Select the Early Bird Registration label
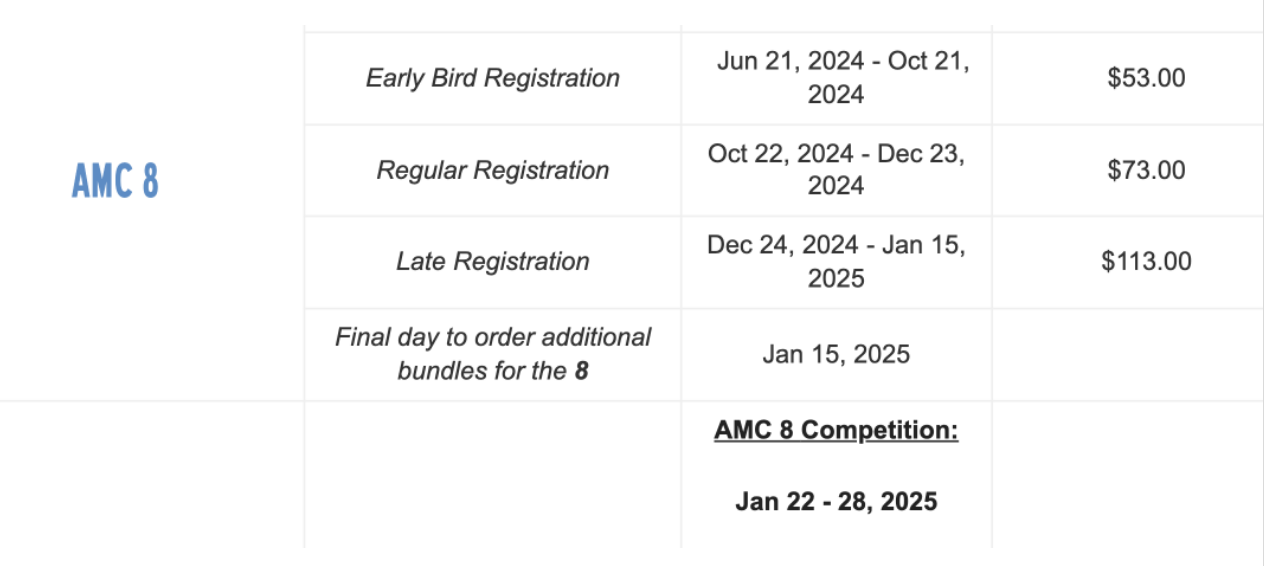Viewport: 1264px width, 566px height. click(x=492, y=78)
